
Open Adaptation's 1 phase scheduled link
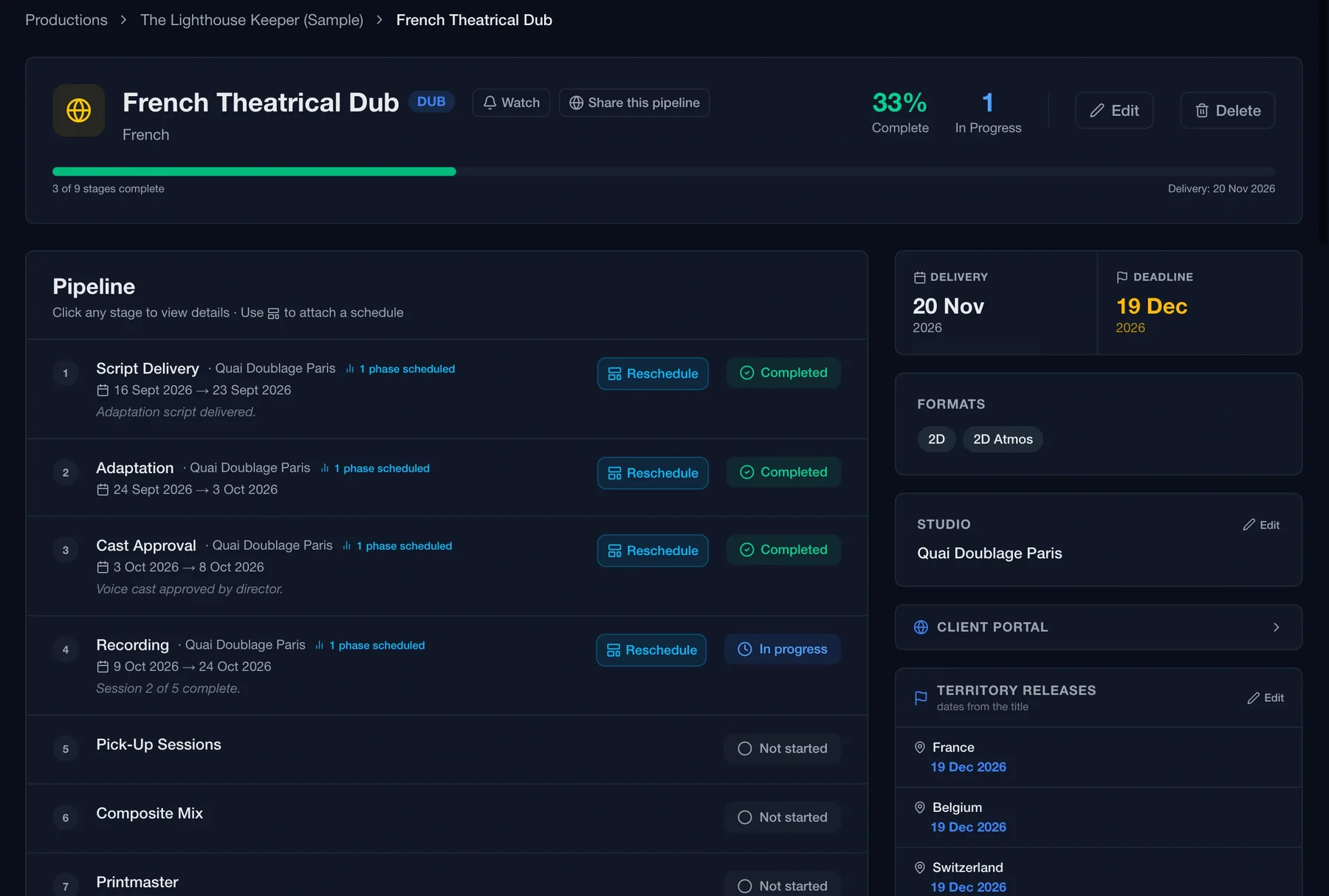375,469
